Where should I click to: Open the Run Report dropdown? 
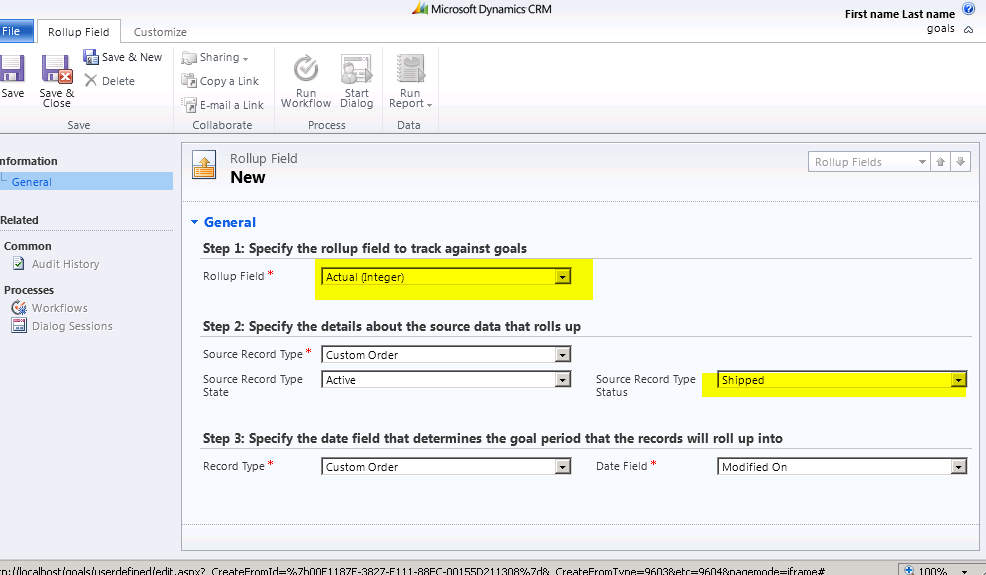click(410, 82)
